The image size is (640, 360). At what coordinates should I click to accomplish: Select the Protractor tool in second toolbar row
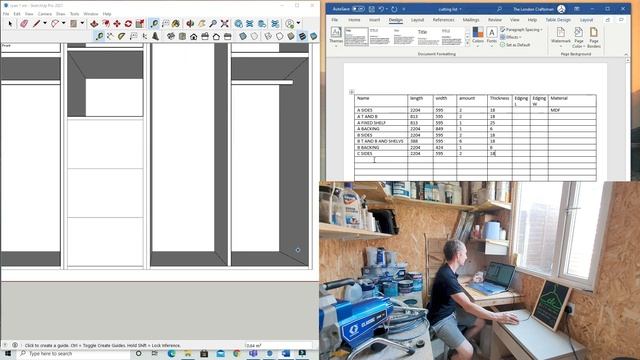pyautogui.click(x=122, y=36)
